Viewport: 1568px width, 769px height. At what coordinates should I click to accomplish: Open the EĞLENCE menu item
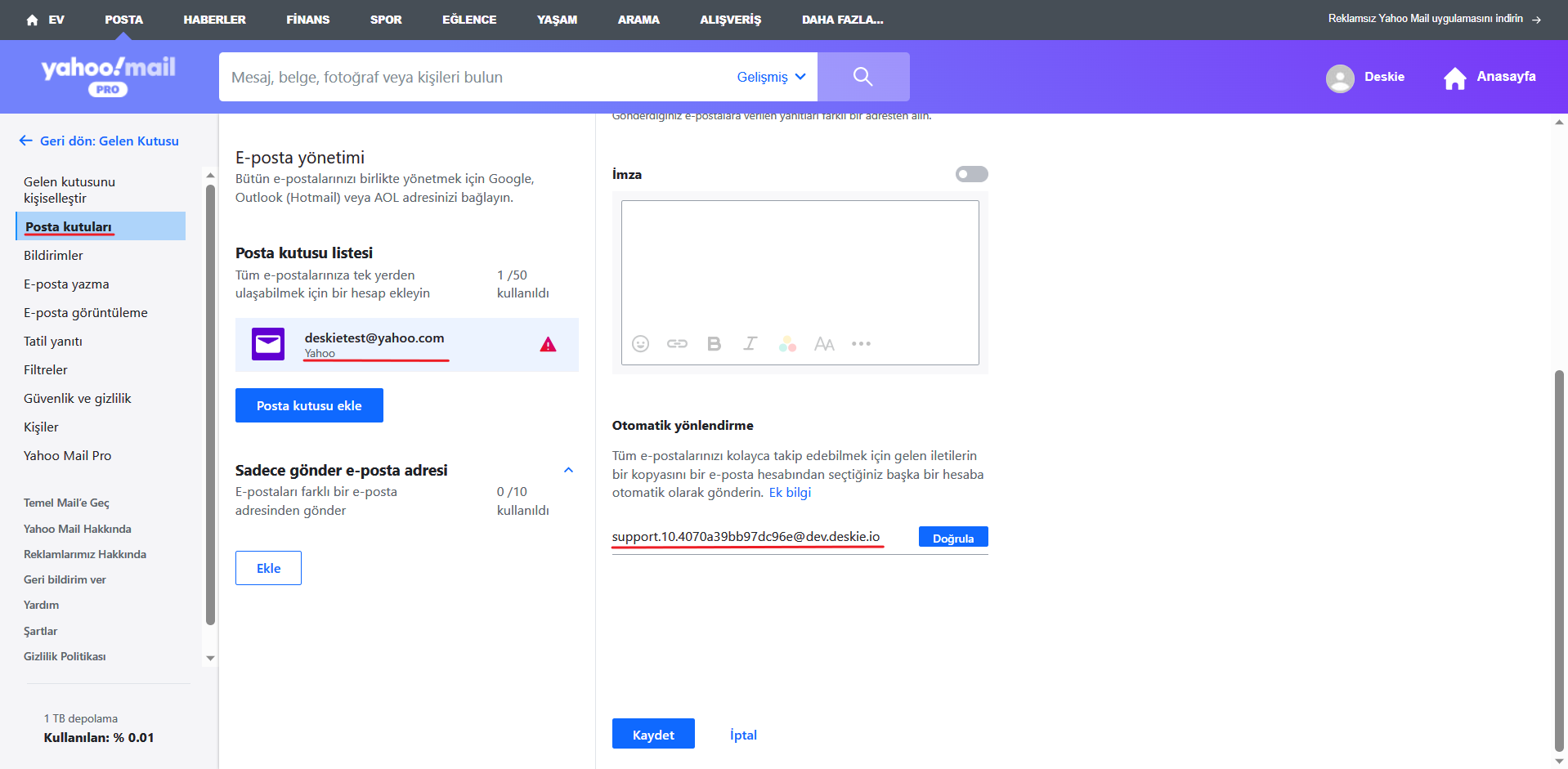click(469, 20)
